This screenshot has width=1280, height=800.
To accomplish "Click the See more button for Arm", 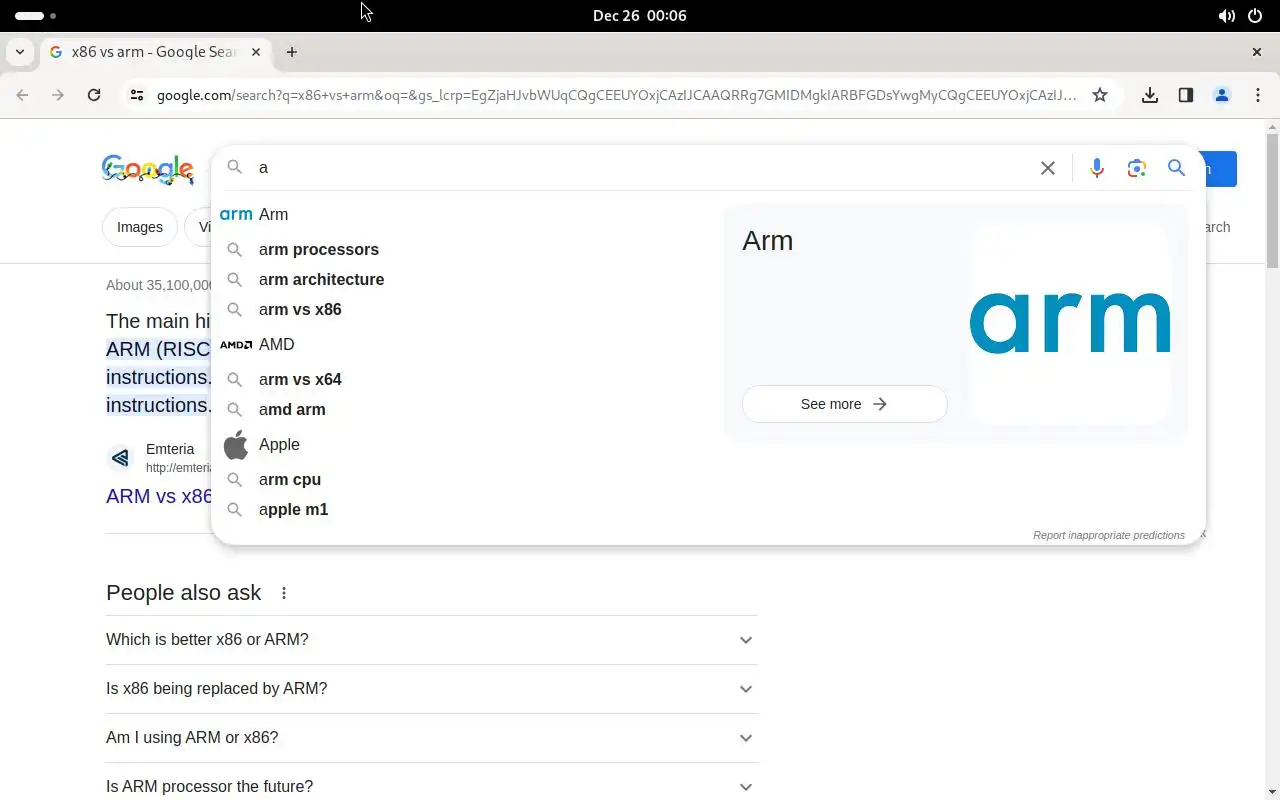I will [844, 404].
